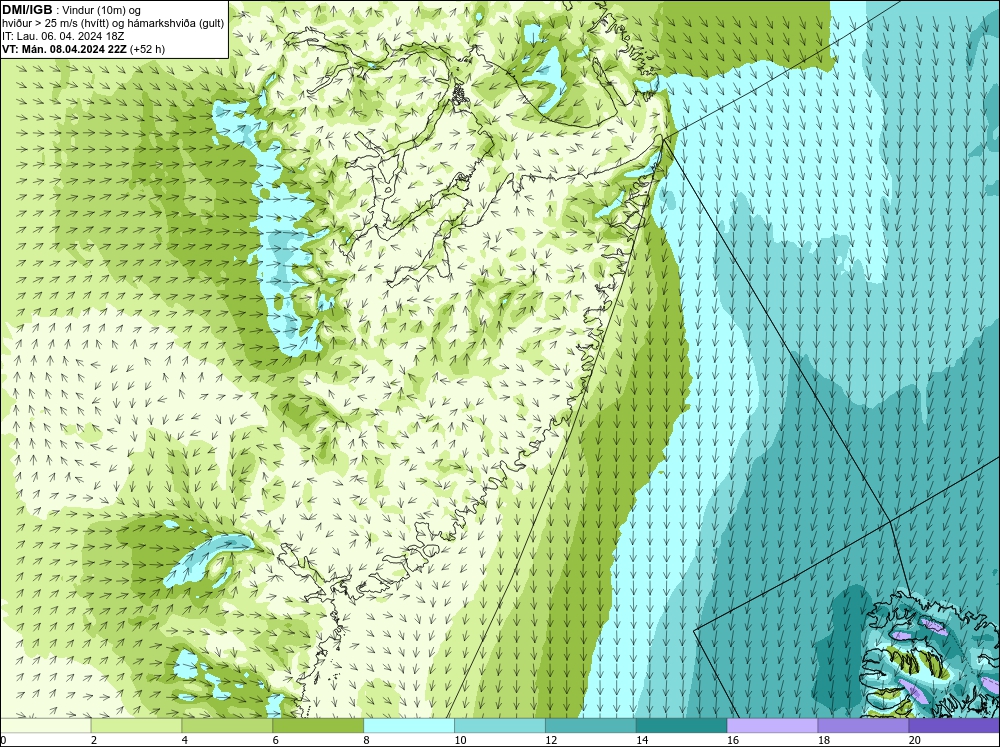This screenshot has height=747, width=1000.
Task: Click the 16–18 m/s lavender swatch
Action: pos(772,726)
